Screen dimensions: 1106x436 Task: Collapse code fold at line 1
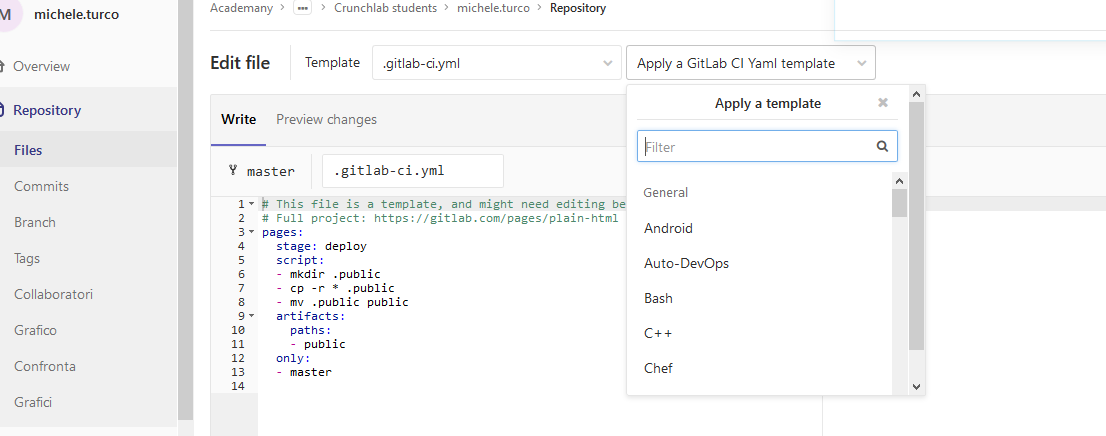[251, 204]
